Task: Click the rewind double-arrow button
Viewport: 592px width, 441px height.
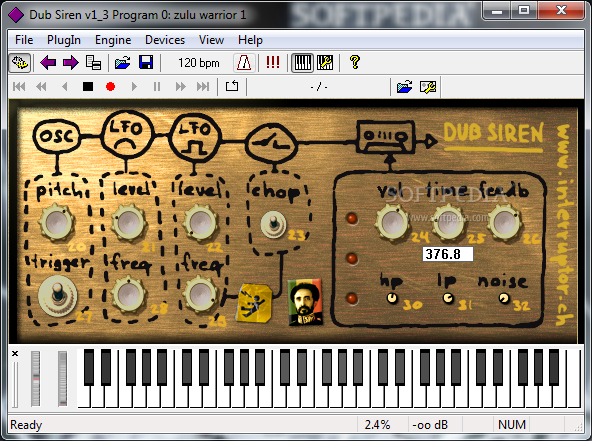Action: [x=41, y=86]
